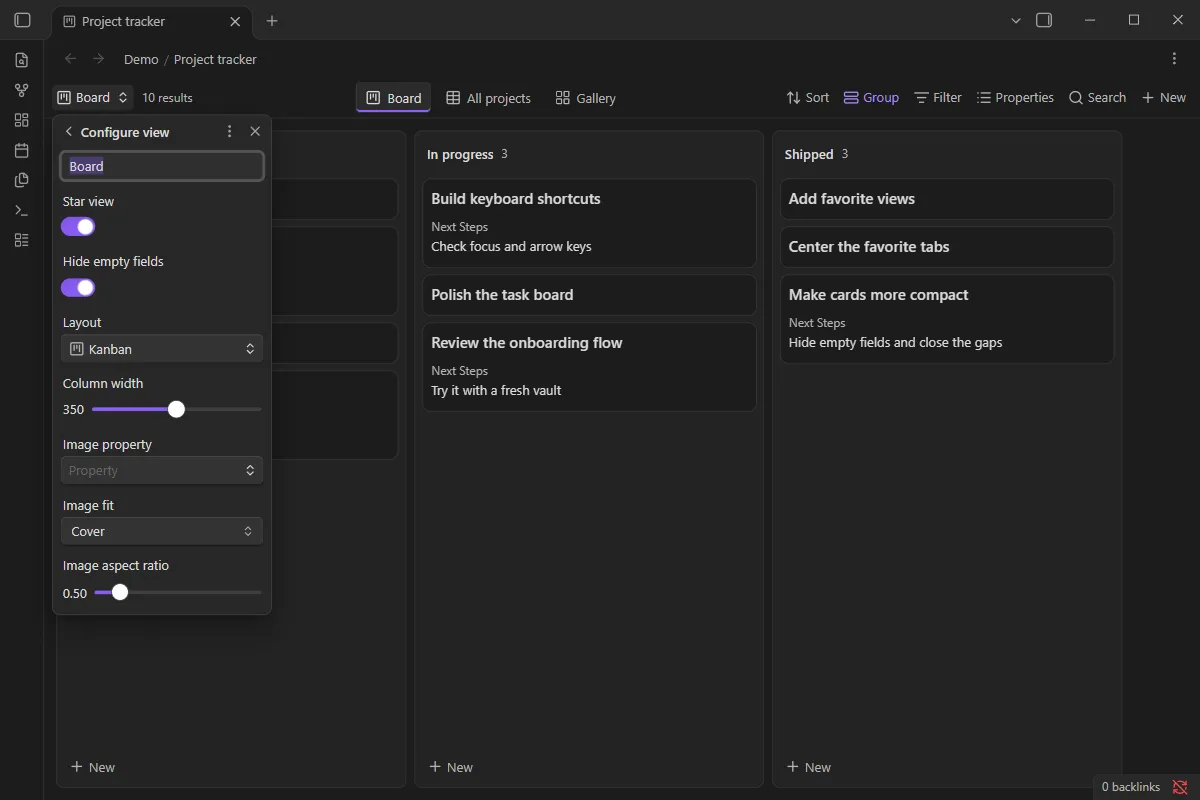This screenshot has width=1200, height=800.
Task: Click the Configure view title
Action: pos(125,132)
